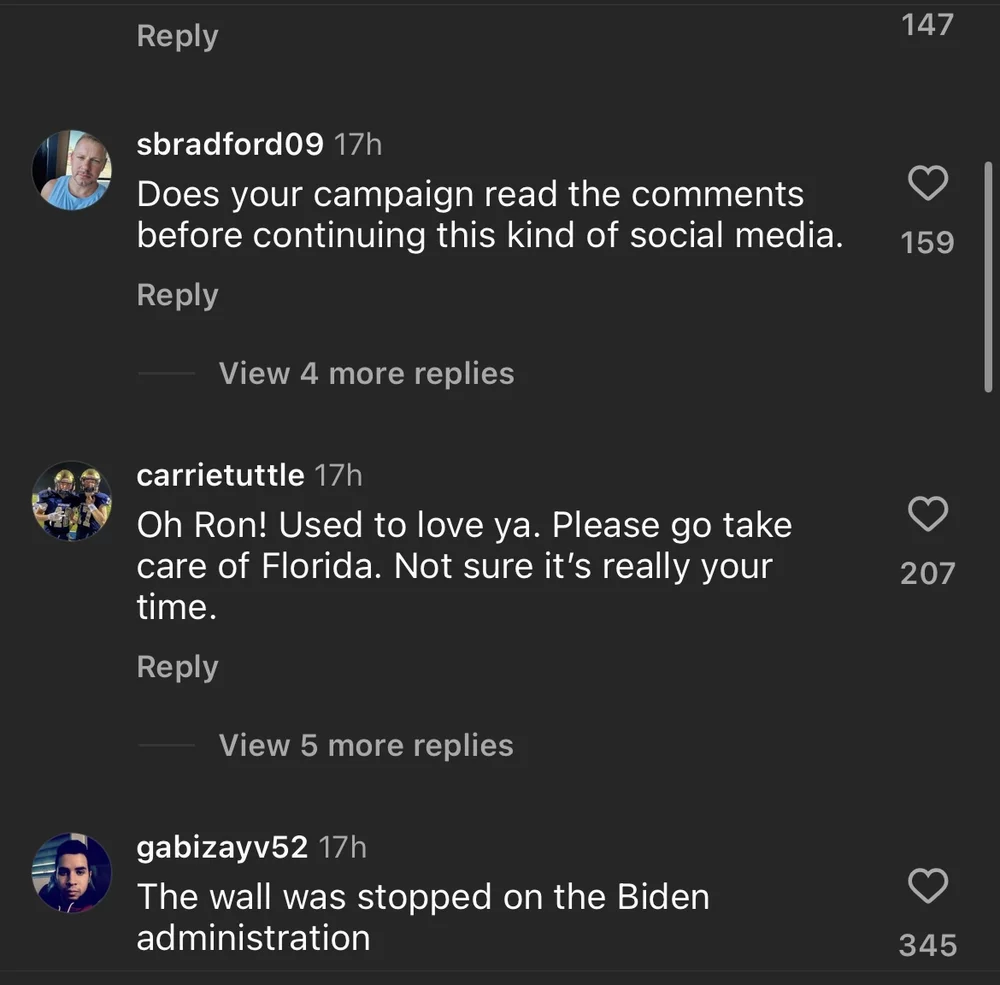The image size is (1000, 985).
Task: Reply to sbradford09's comment
Action: click(177, 295)
